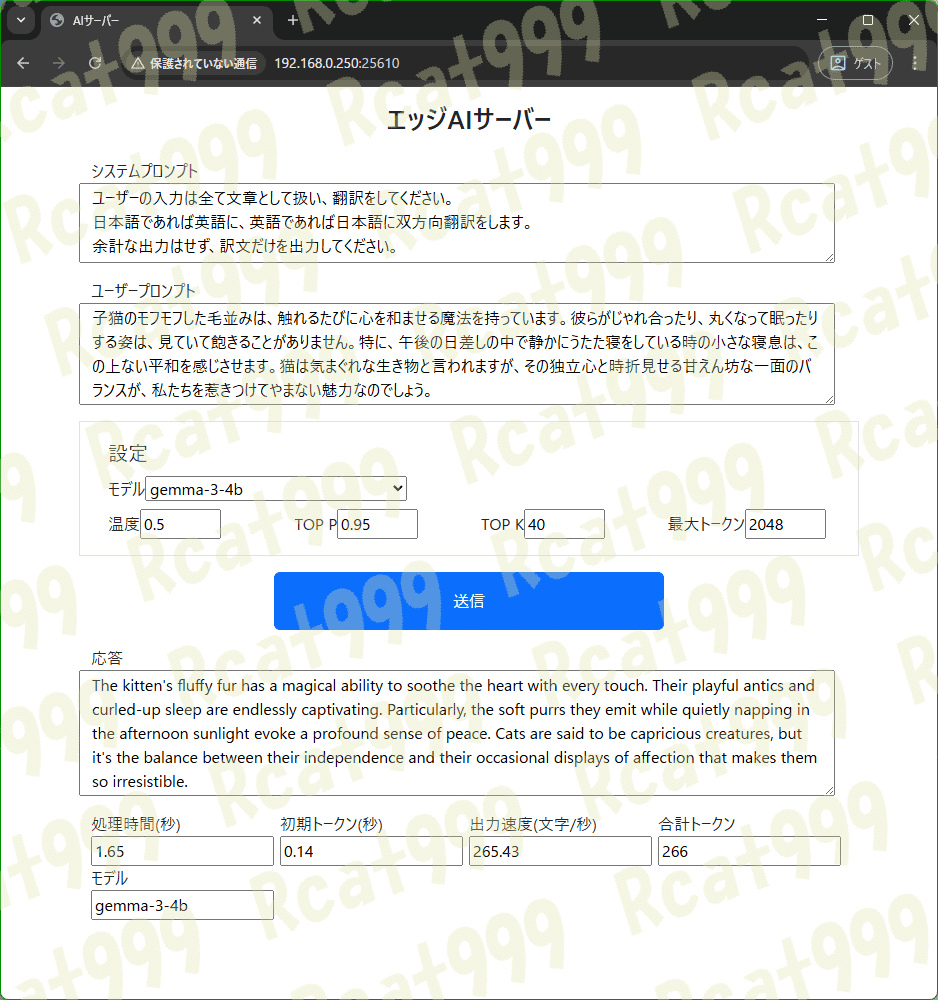Open the モデル selection dropdown
This screenshot has height=1000, width=938.
pos(276,488)
